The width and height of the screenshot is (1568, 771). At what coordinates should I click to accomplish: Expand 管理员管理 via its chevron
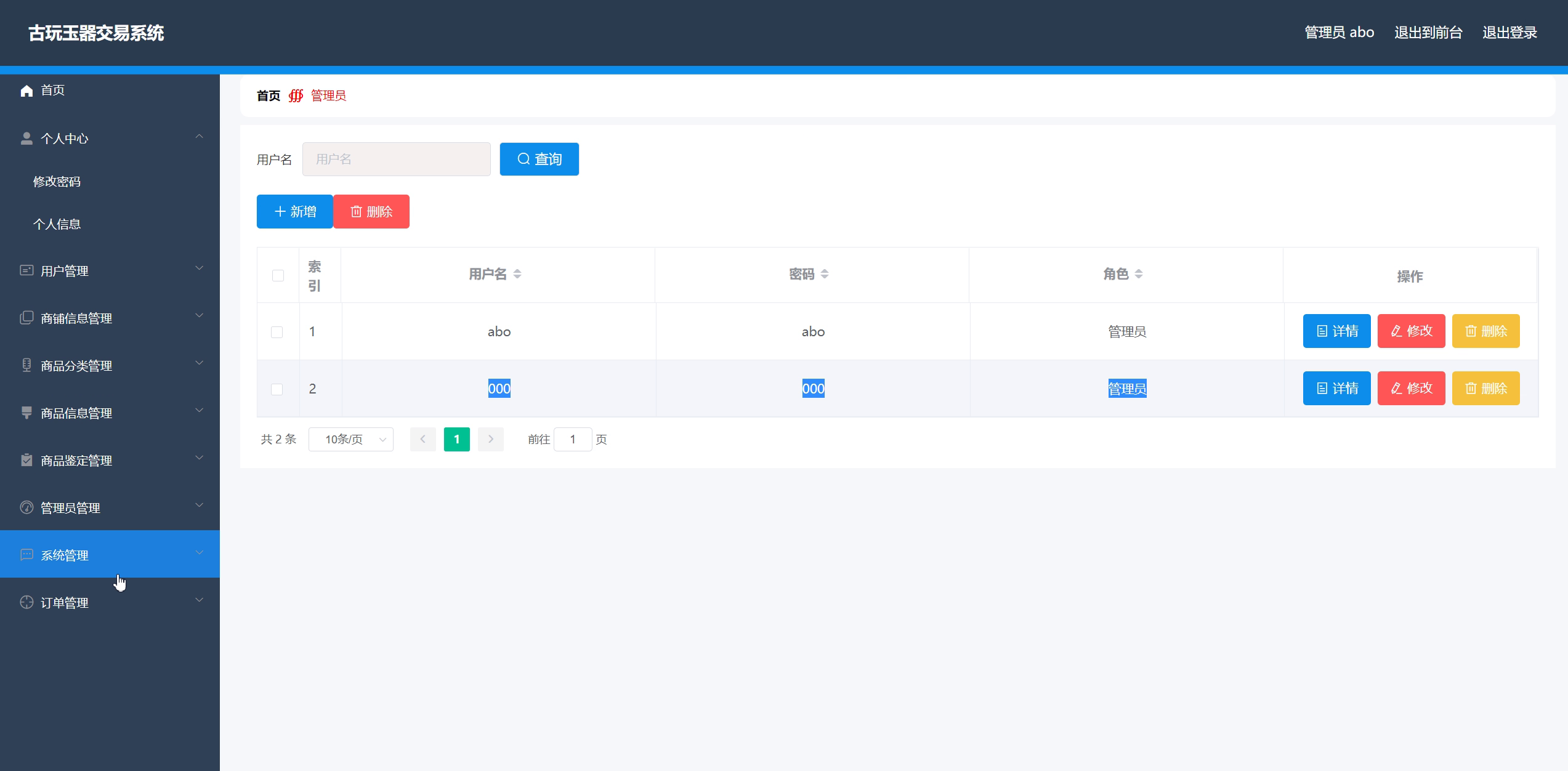point(199,505)
